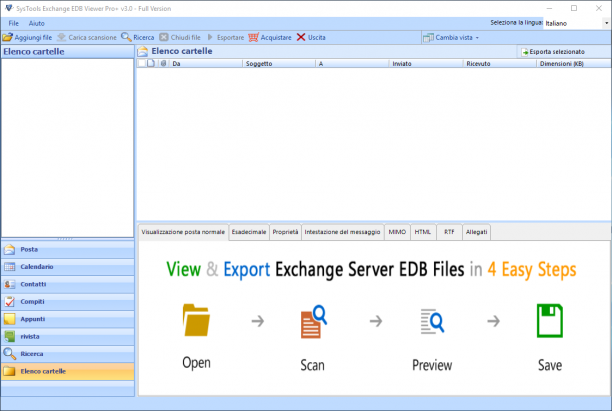Click the Esporta selezionato green arrow icon
This screenshot has width=612, height=411.
coord(525,52)
